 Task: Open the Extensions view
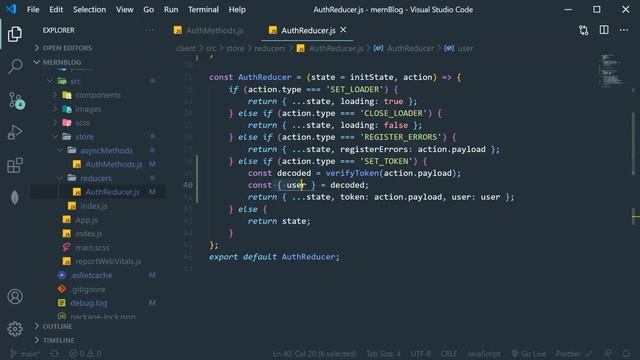(x=15, y=165)
